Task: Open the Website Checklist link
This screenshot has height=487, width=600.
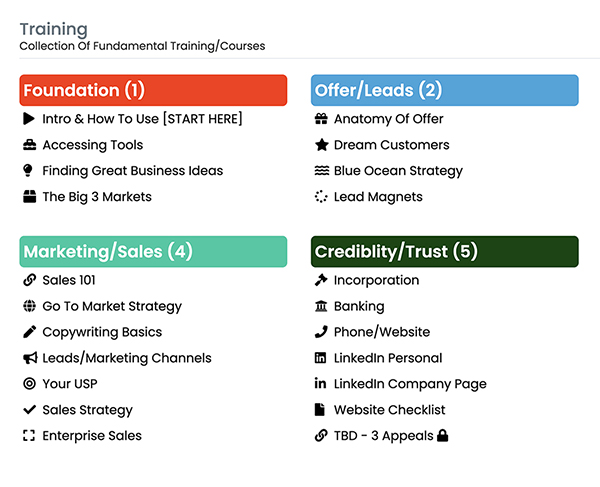Action: click(389, 410)
